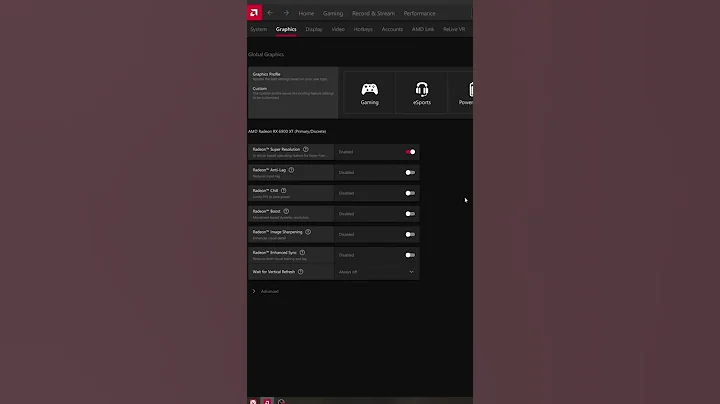
Task: Click the red round taskbar icon
Action: point(253,402)
